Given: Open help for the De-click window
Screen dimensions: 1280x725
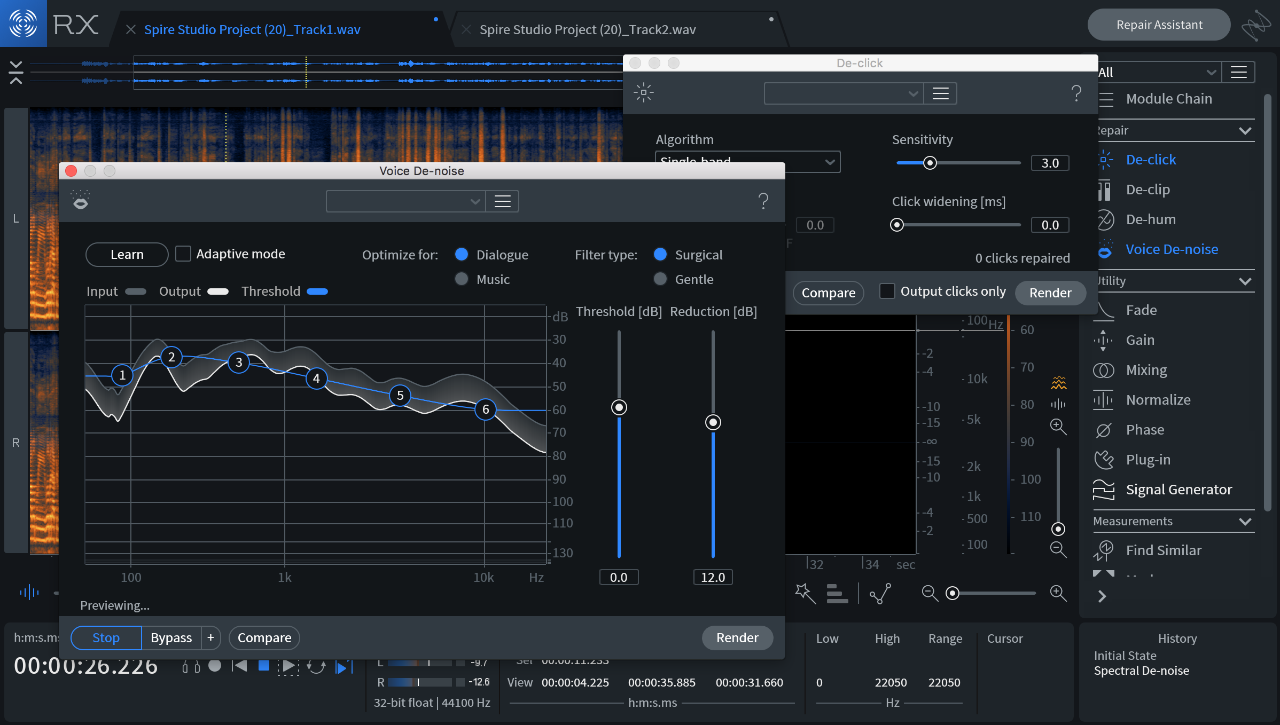Looking at the screenshot, I should click(1076, 94).
